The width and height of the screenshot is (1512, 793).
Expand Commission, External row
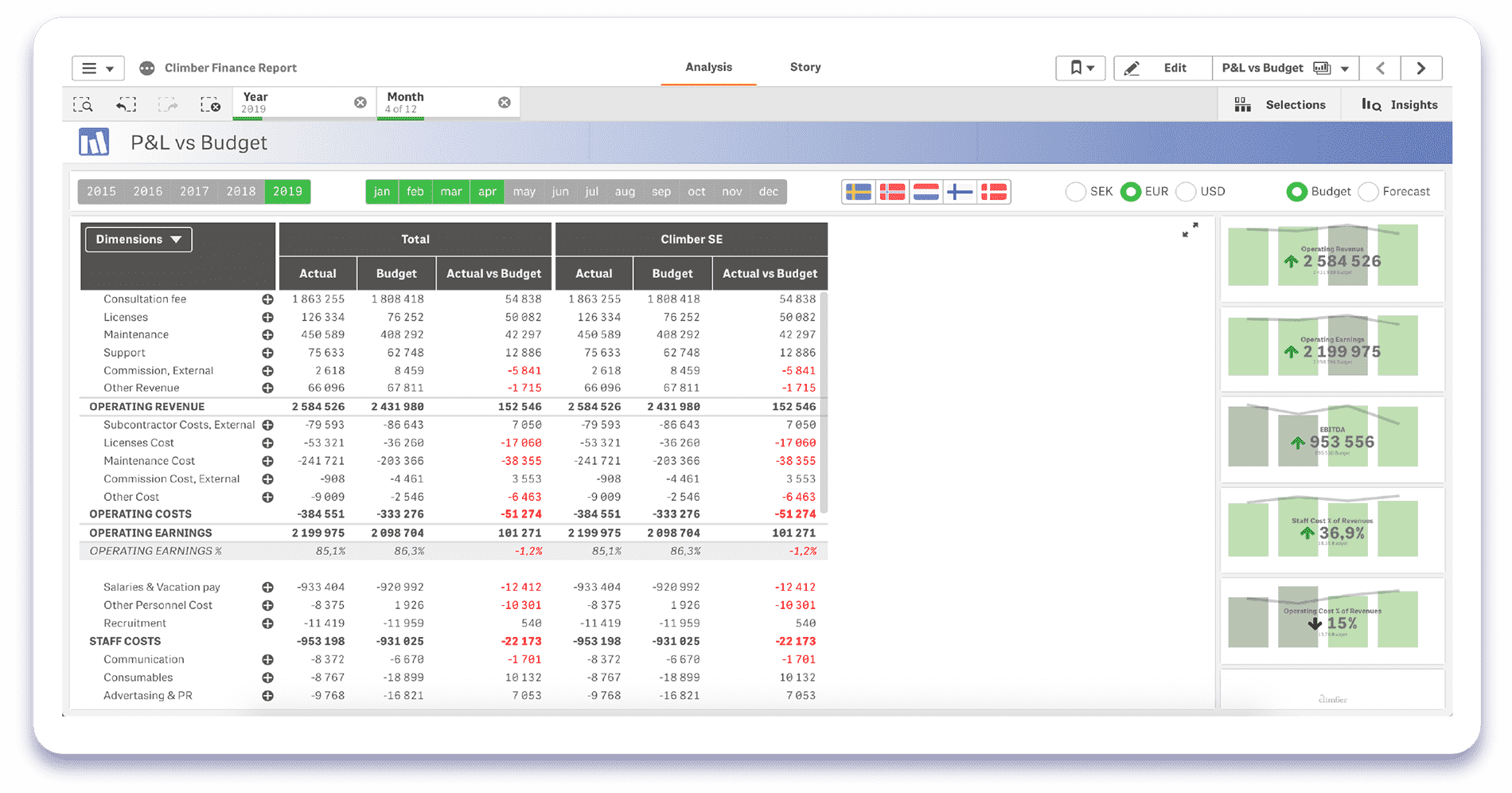pyautogui.click(x=268, y=371)
